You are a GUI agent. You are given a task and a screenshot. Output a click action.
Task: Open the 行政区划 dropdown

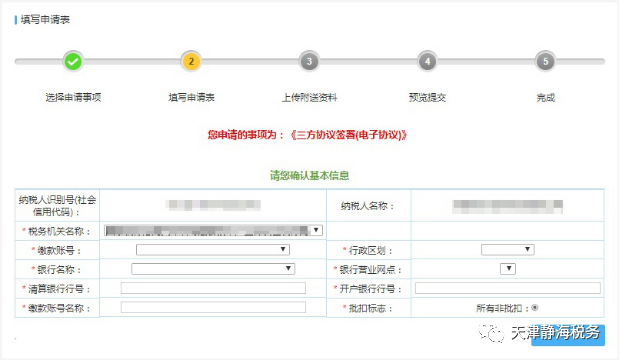click(508, 250)
